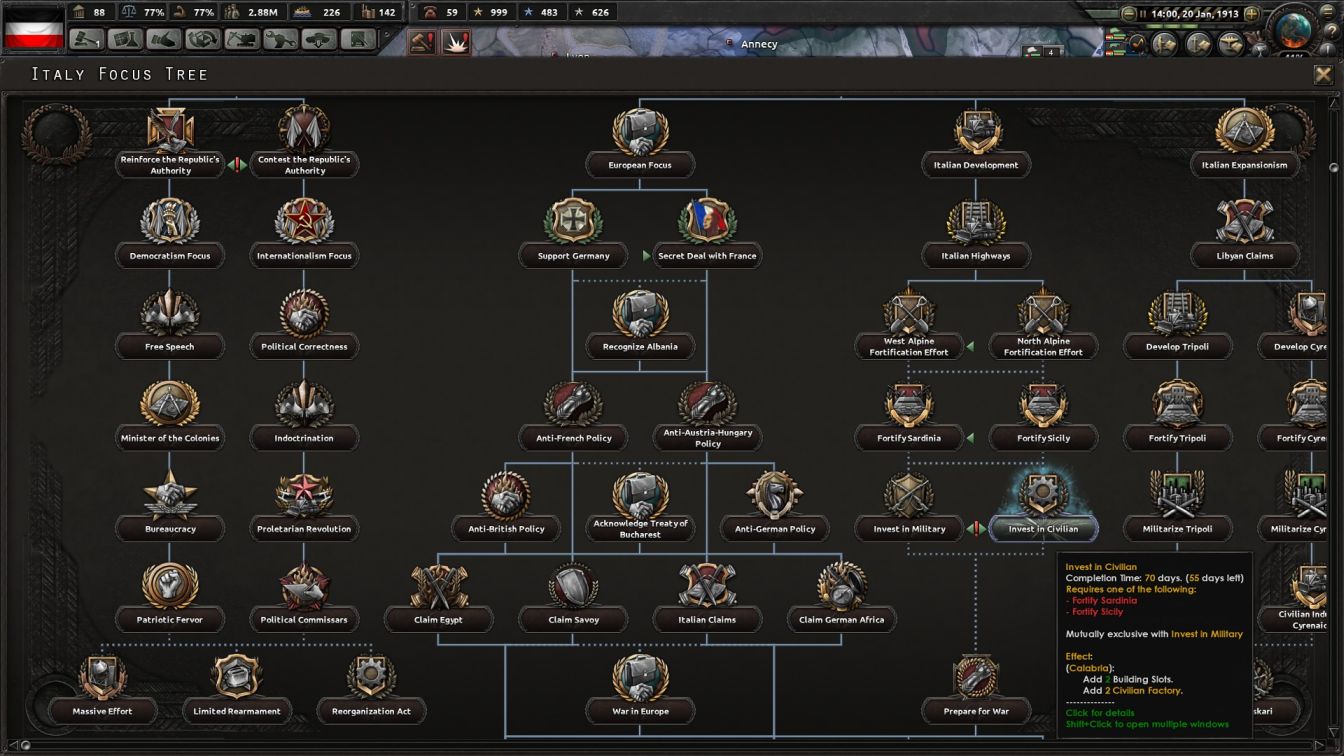Click the Develop Tripoli focus
The width and height of the screenshot is (1344, 756).
(1177, 324)
